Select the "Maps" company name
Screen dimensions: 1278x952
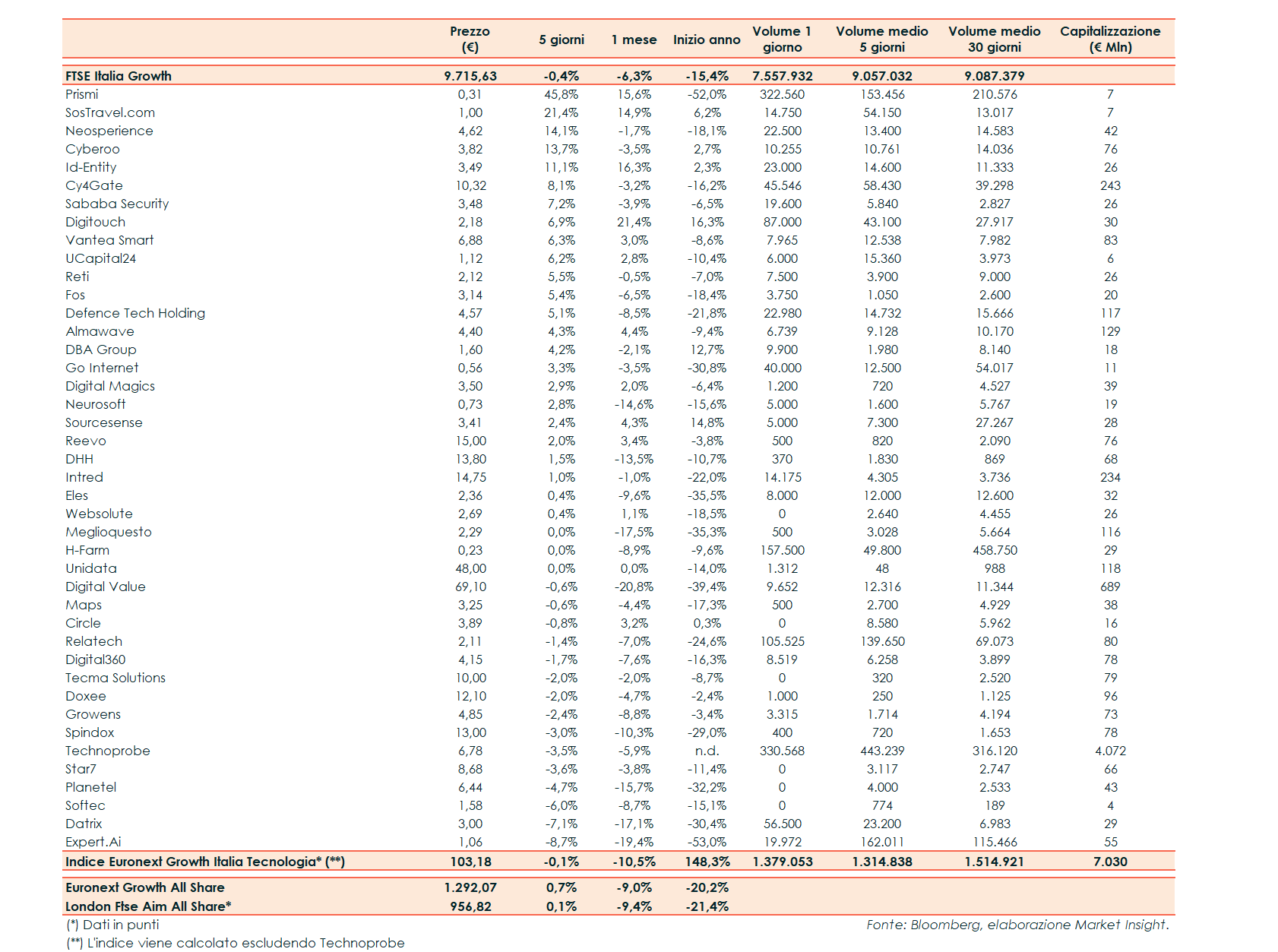tap(84, 605)
